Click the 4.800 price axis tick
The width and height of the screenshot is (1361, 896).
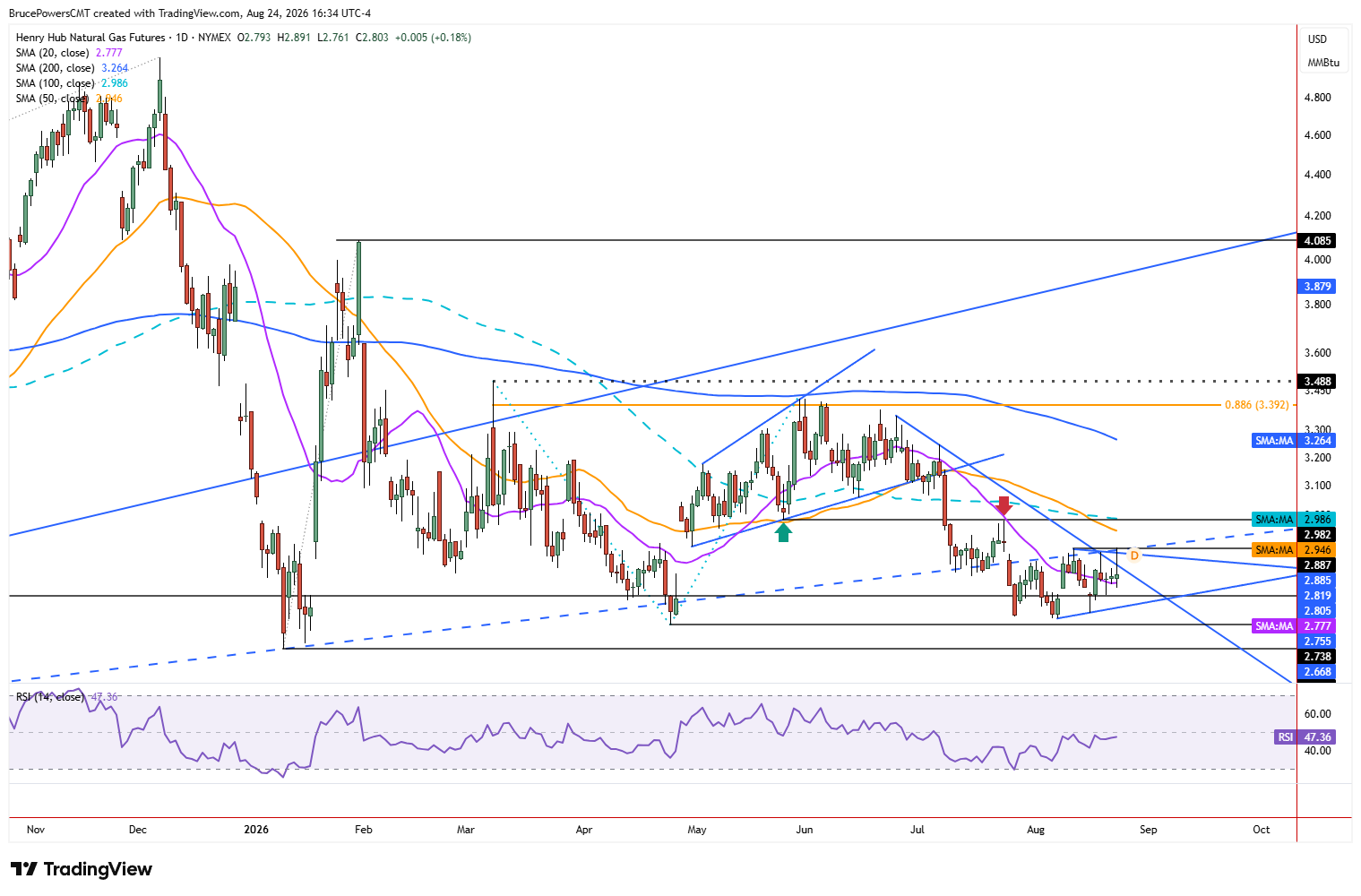(x=1318, y=98)
